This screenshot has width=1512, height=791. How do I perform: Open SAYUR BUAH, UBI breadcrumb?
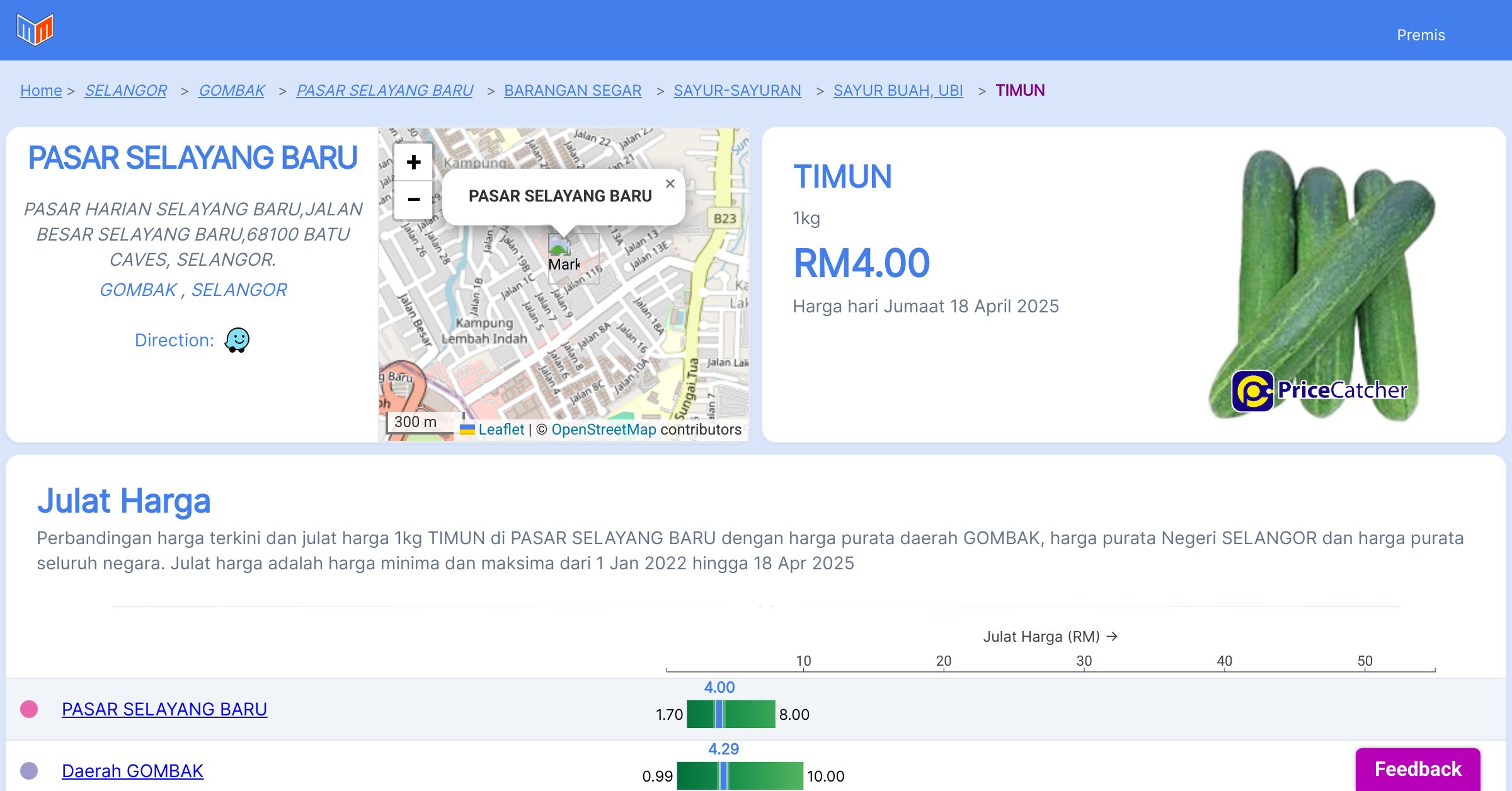point(898,91)
